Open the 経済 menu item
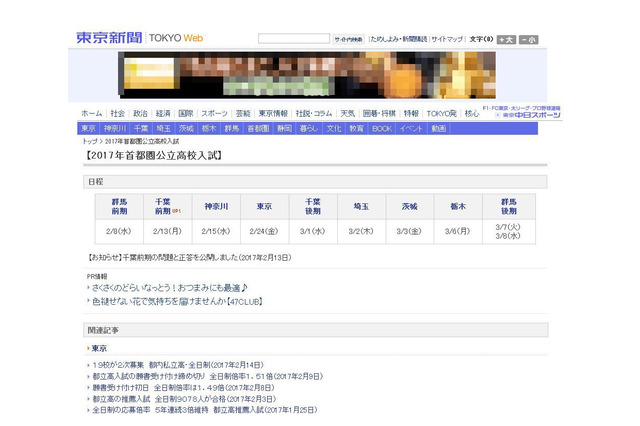Viewport: 640px width, 426px height. click(163, 113)
